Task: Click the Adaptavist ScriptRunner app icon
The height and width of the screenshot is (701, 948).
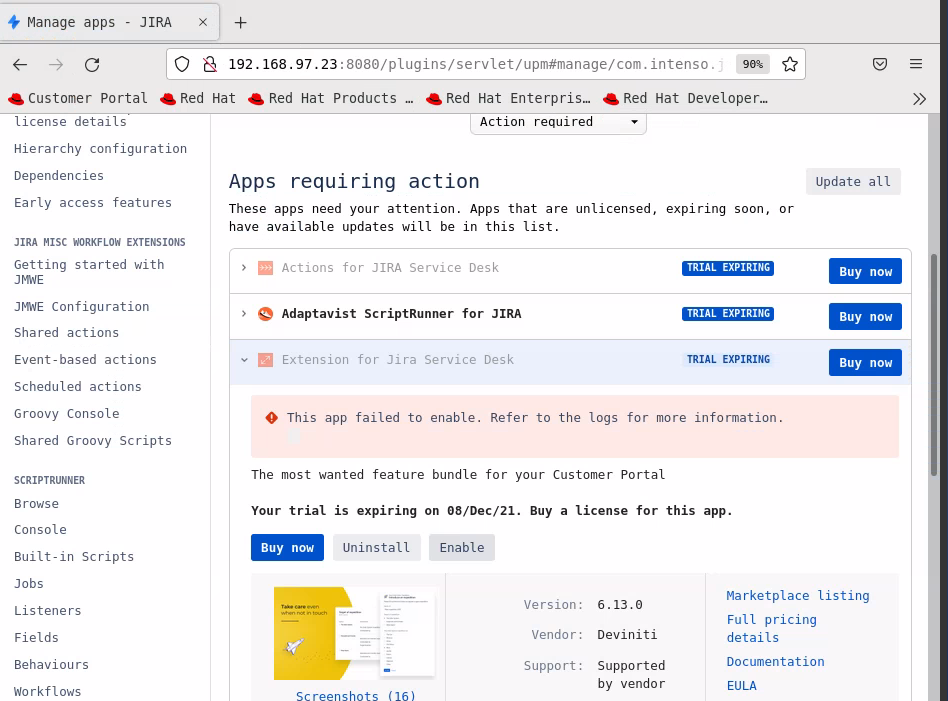Action: (x=265, y=314)
